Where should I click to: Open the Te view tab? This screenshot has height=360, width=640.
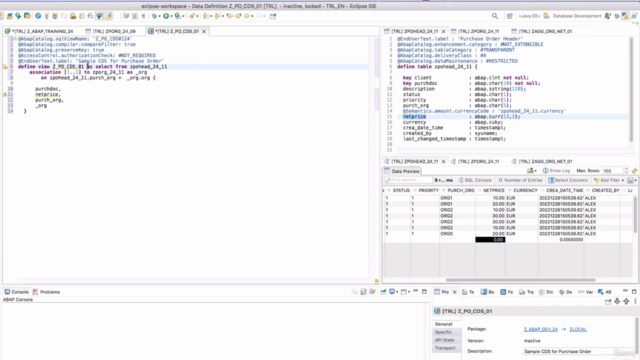click(x=468, y=292)
